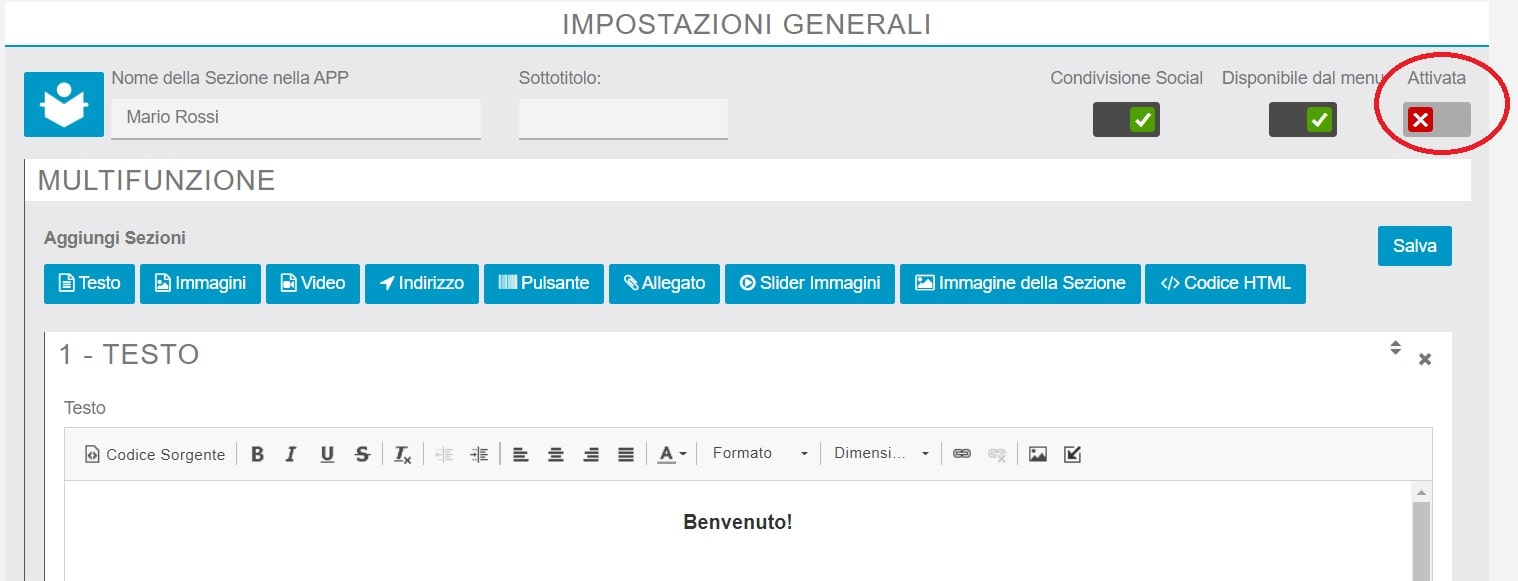Click the Codice Sorgente toolbar item
The image size is (1518, 581).
click(155, 454)
